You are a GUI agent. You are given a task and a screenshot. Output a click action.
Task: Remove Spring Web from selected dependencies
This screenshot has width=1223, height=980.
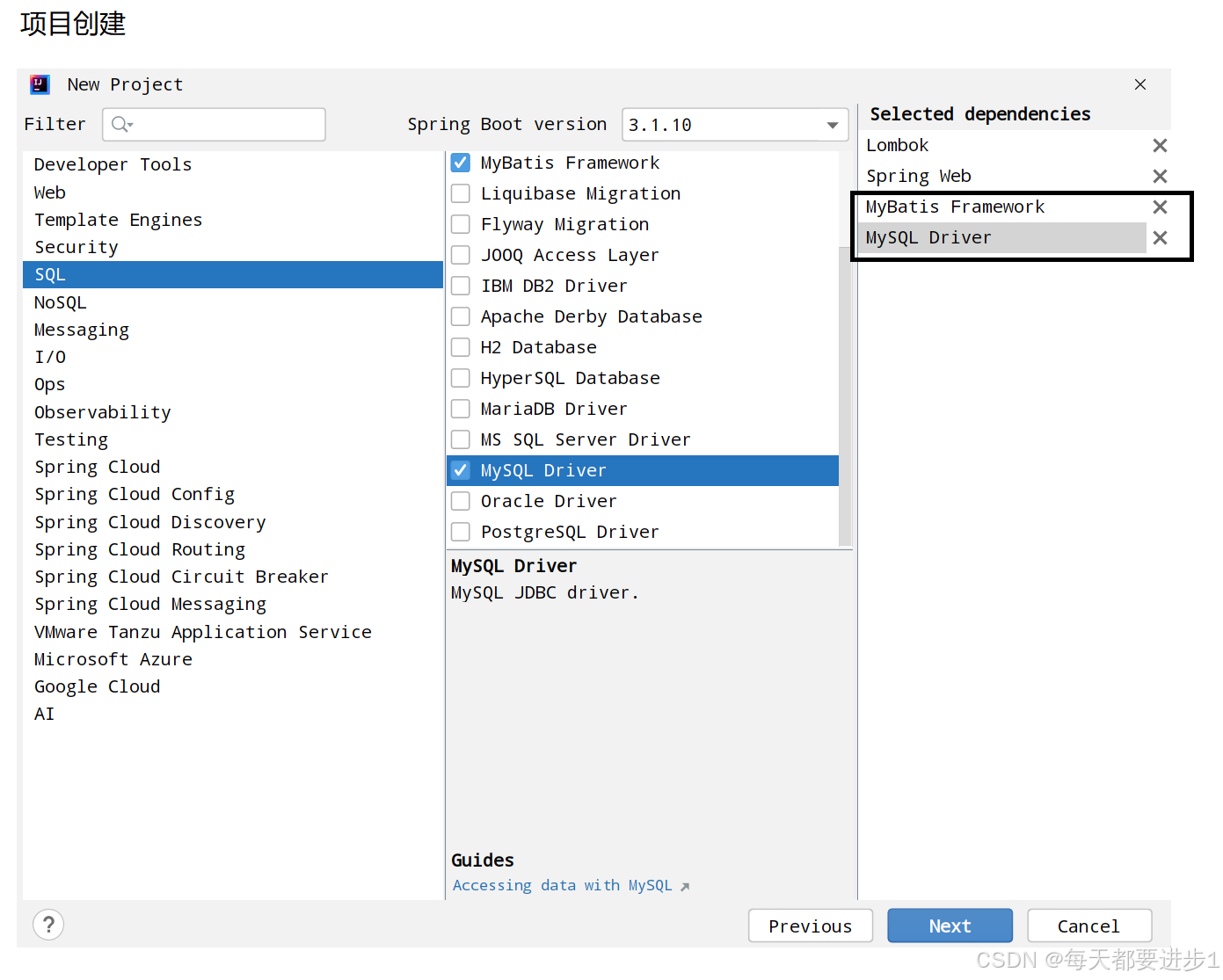[x=1160, y=177]
